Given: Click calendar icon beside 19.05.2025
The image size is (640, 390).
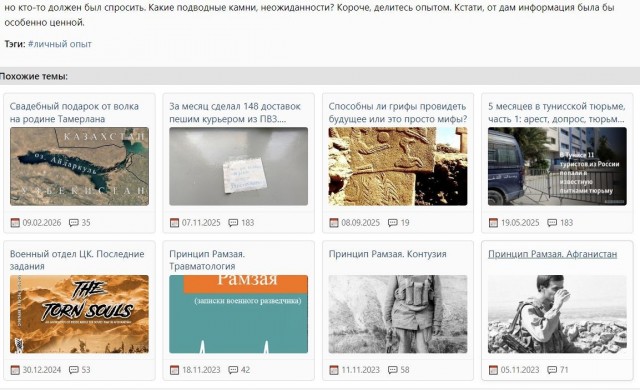Looking at the screenshot, I should 493,223.
